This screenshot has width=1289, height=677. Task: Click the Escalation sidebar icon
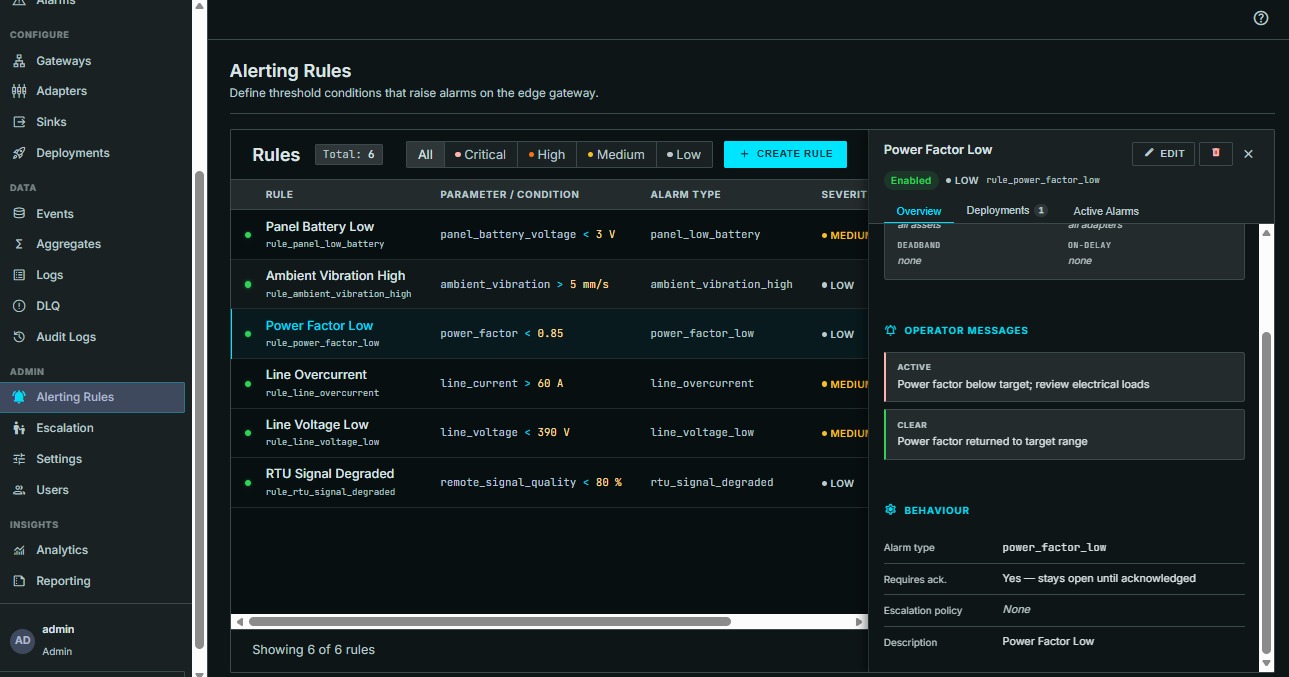pos(19,428)
